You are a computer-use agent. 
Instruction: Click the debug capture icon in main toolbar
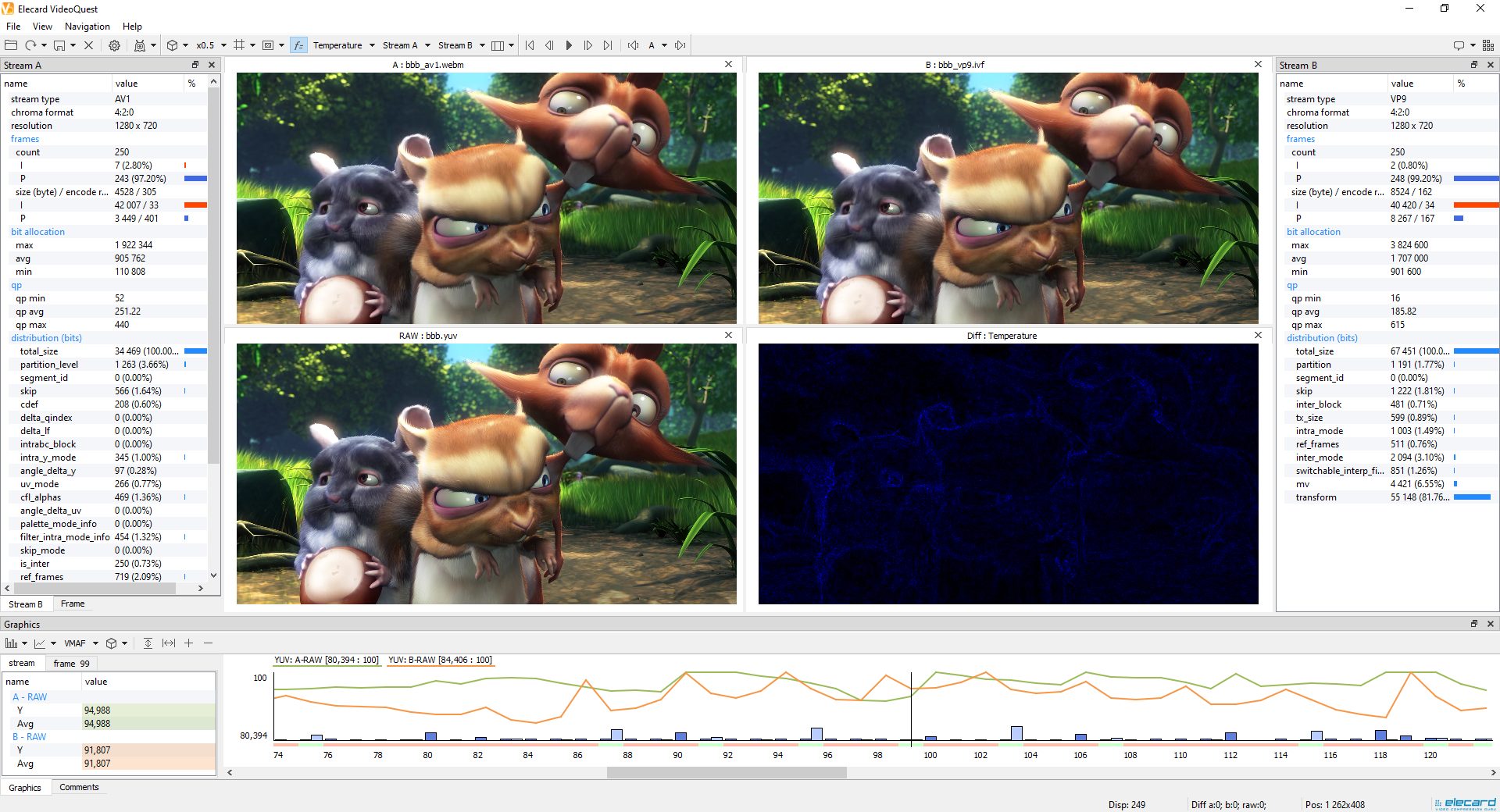pyautogui.click(x=139, y=45)
